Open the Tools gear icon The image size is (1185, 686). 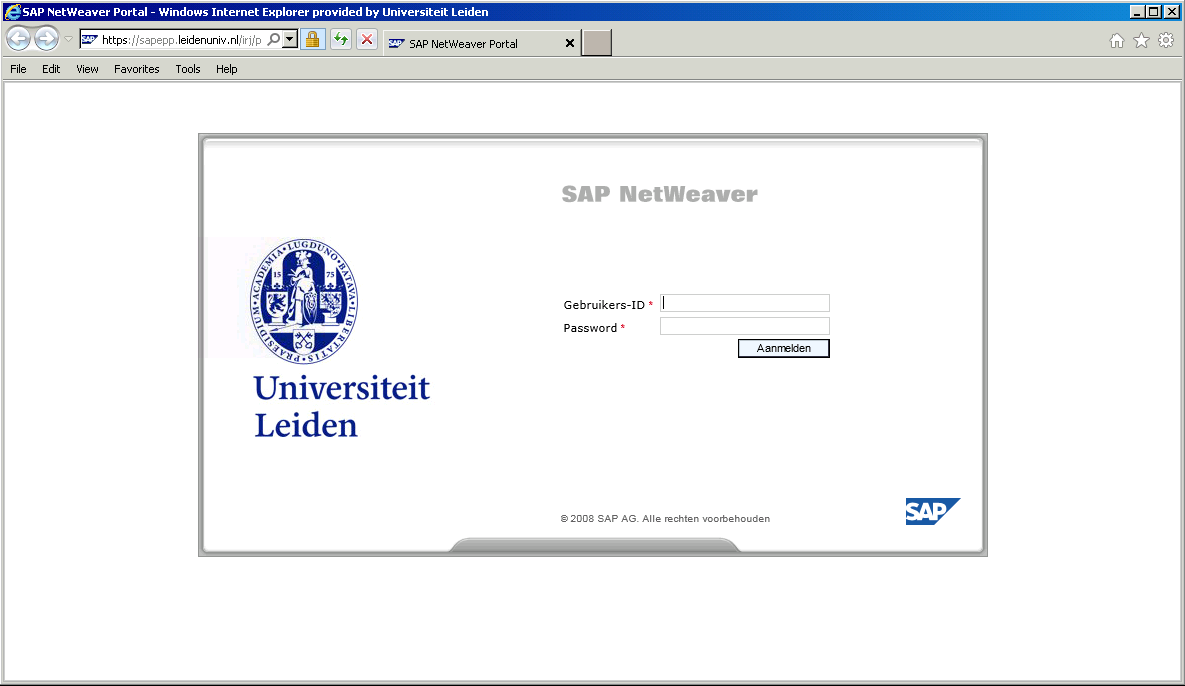(x=1165, y=41)
